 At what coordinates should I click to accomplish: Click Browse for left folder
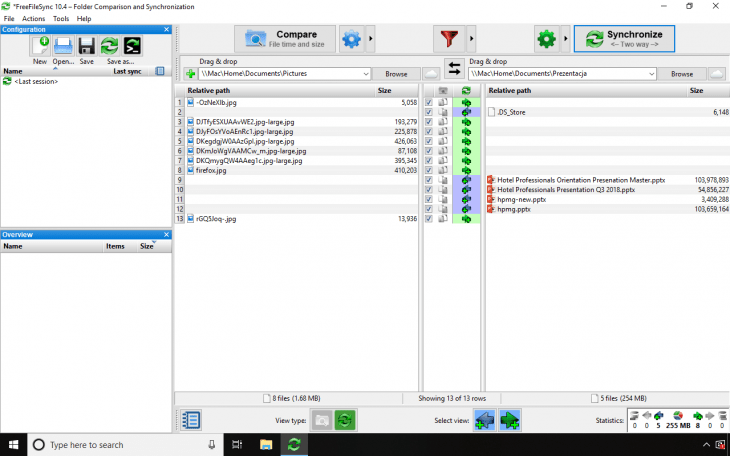396,74
